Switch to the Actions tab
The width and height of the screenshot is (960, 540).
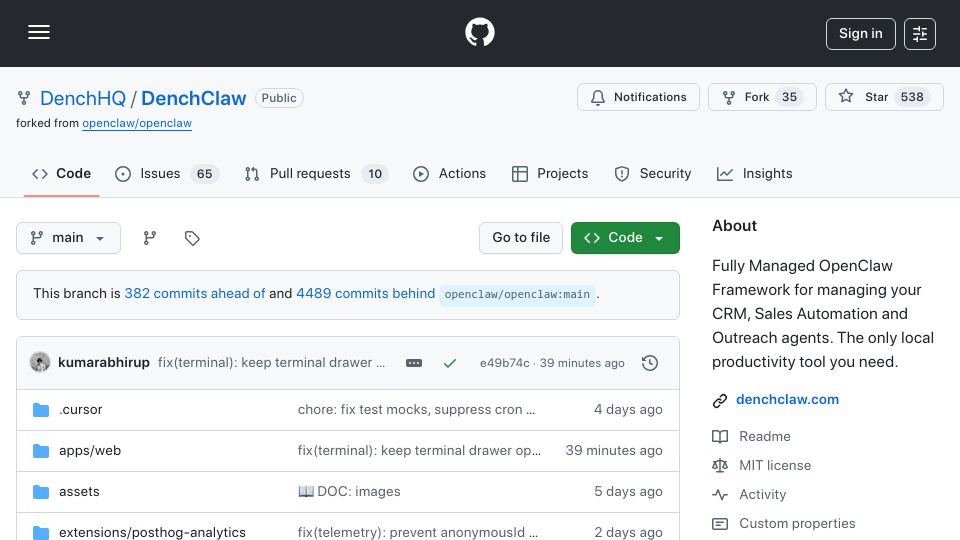click(449, 174)
